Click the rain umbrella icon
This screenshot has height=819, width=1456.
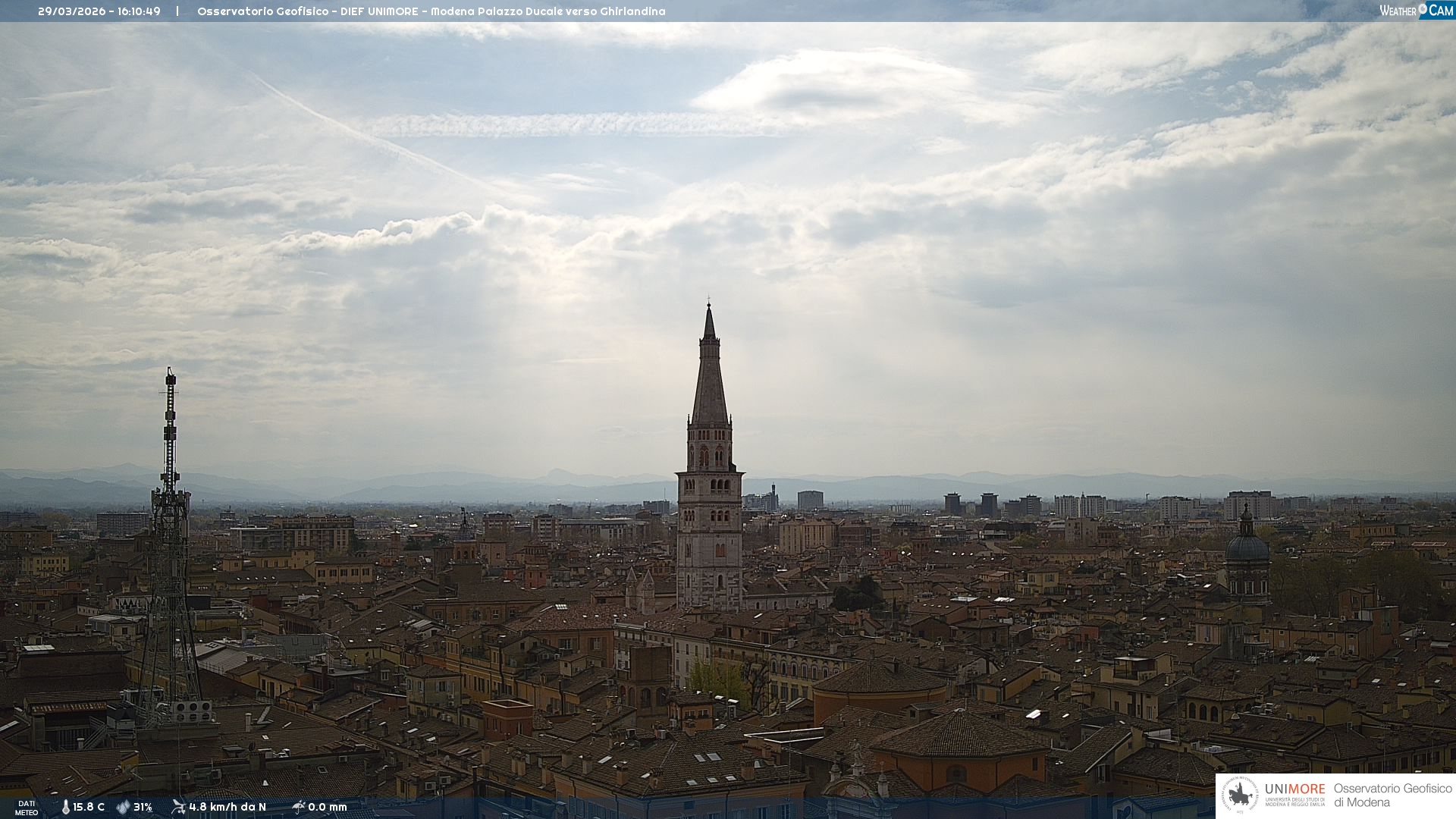click(x=298, y=807)
